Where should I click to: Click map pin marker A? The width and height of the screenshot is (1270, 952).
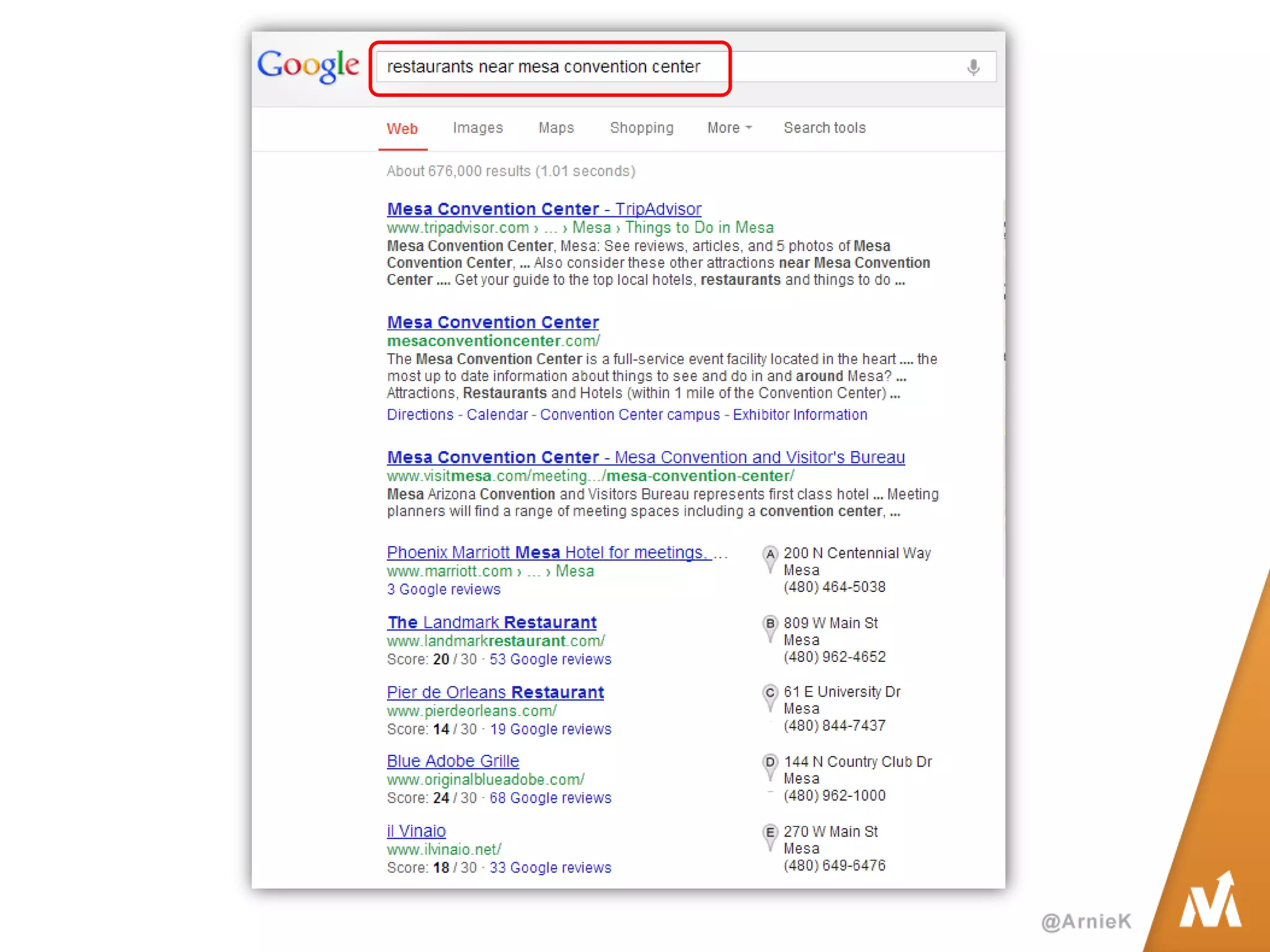point(770,555)
